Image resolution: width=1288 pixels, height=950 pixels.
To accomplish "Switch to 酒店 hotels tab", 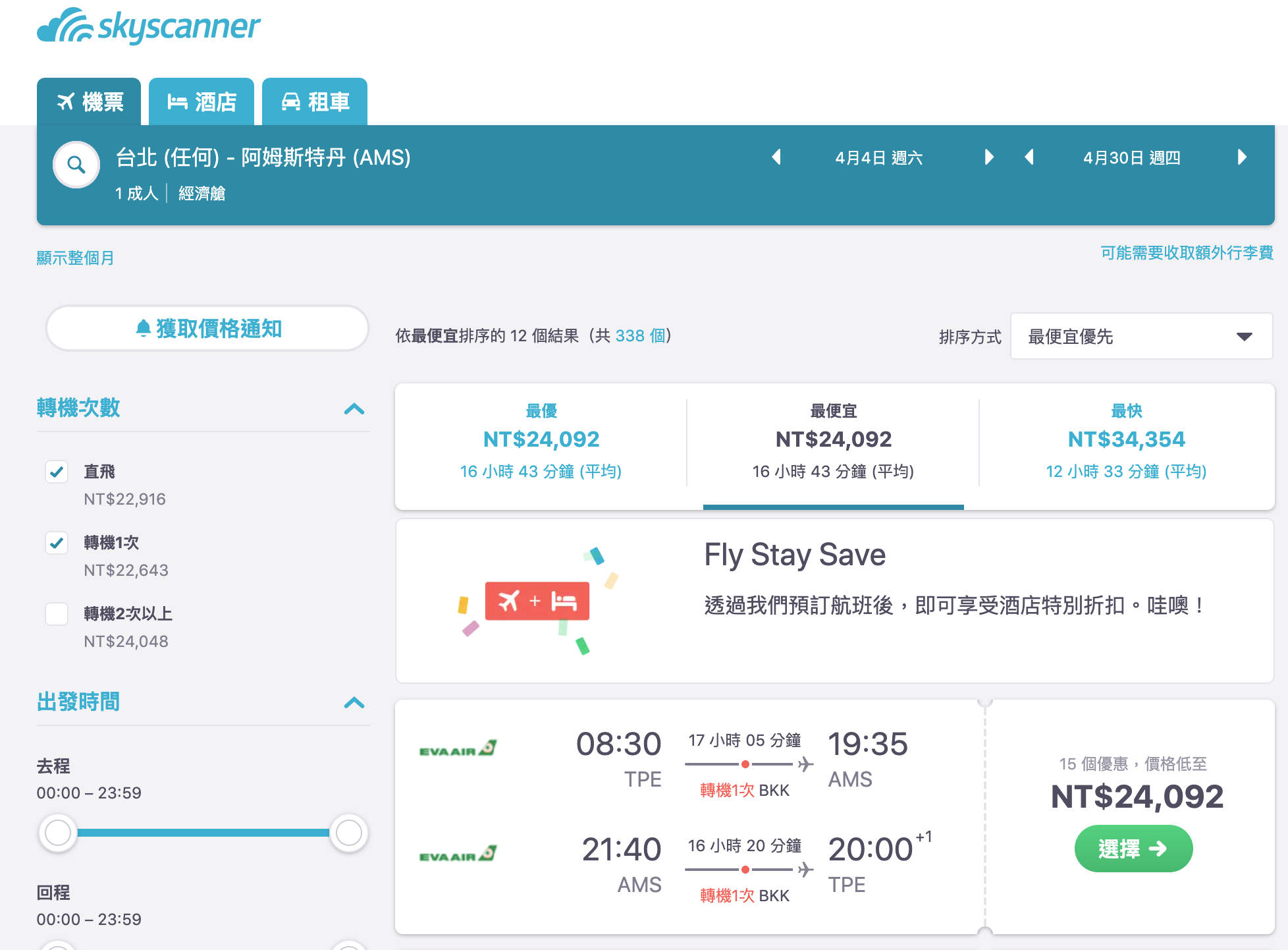I will tap(201, 102).
